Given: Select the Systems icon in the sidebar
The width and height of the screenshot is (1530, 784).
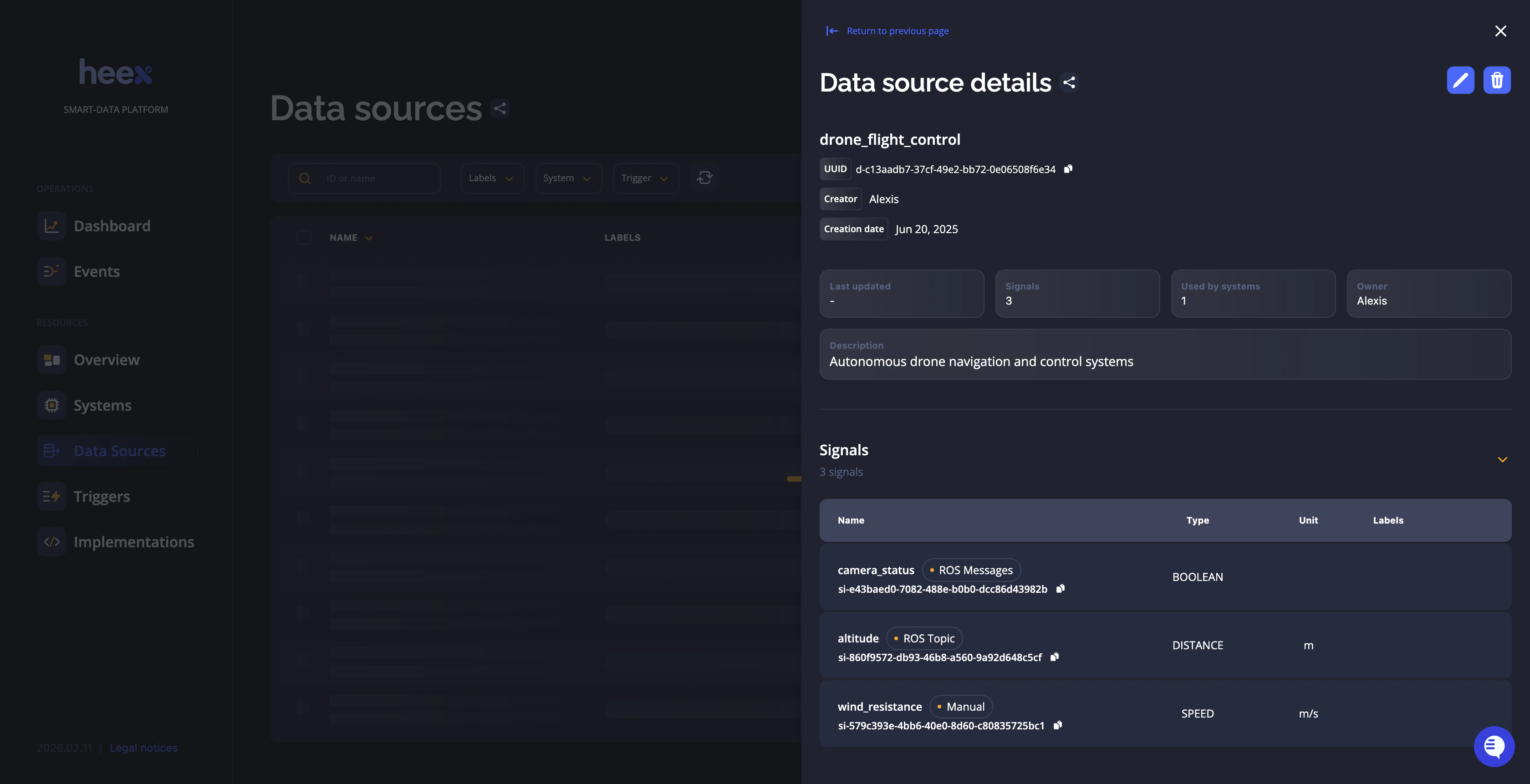Looking at the screenshot, I should click(x=51, y=405).
